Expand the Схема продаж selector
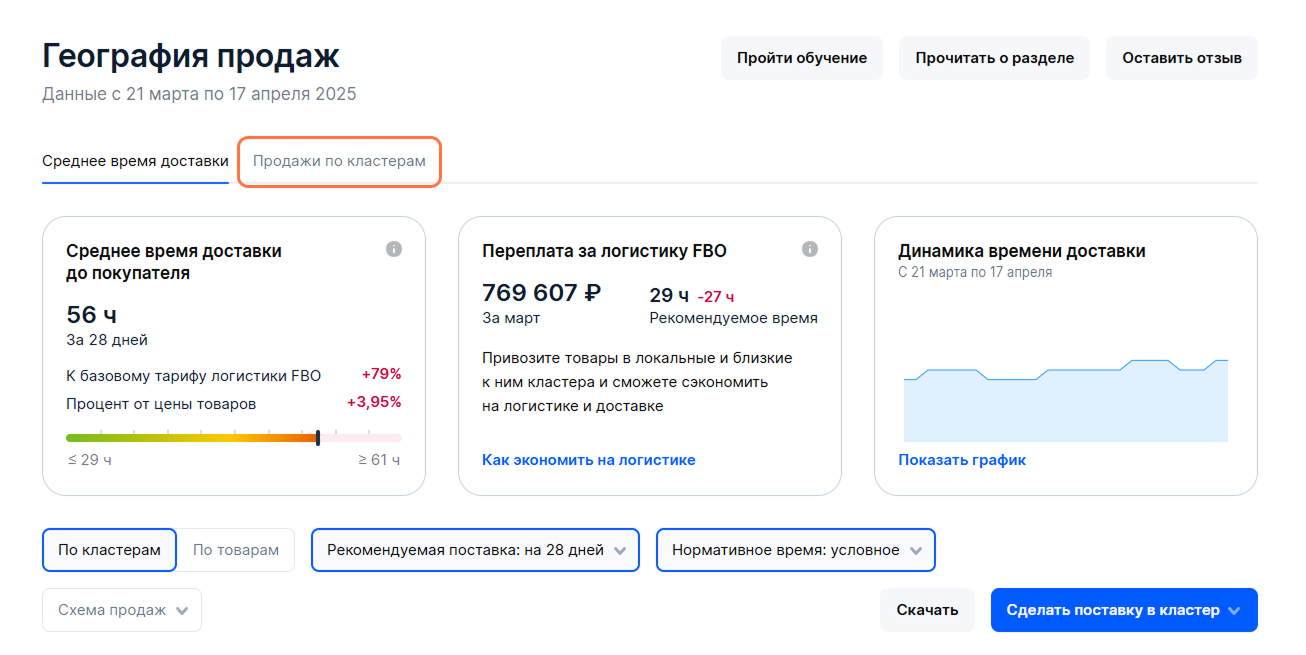Screen dimensions: 1306x655 coord(121,610)
